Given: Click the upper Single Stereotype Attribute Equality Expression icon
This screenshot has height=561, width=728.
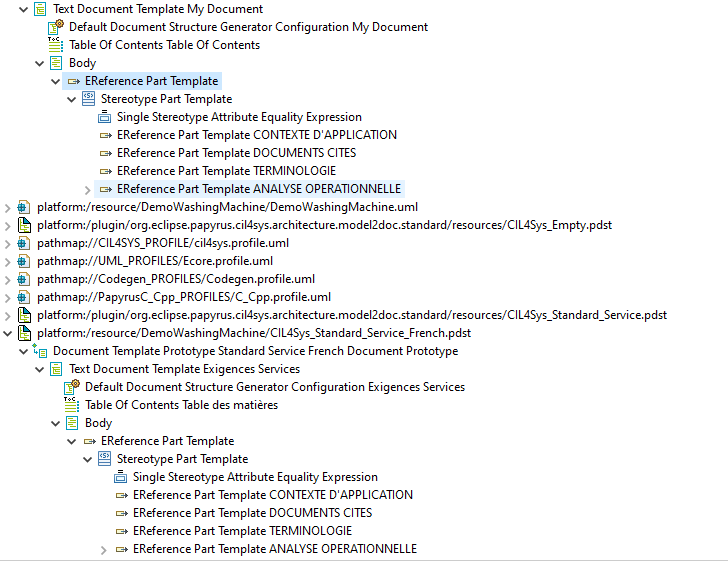Looking at the screenshot, I should coord(104,117).
